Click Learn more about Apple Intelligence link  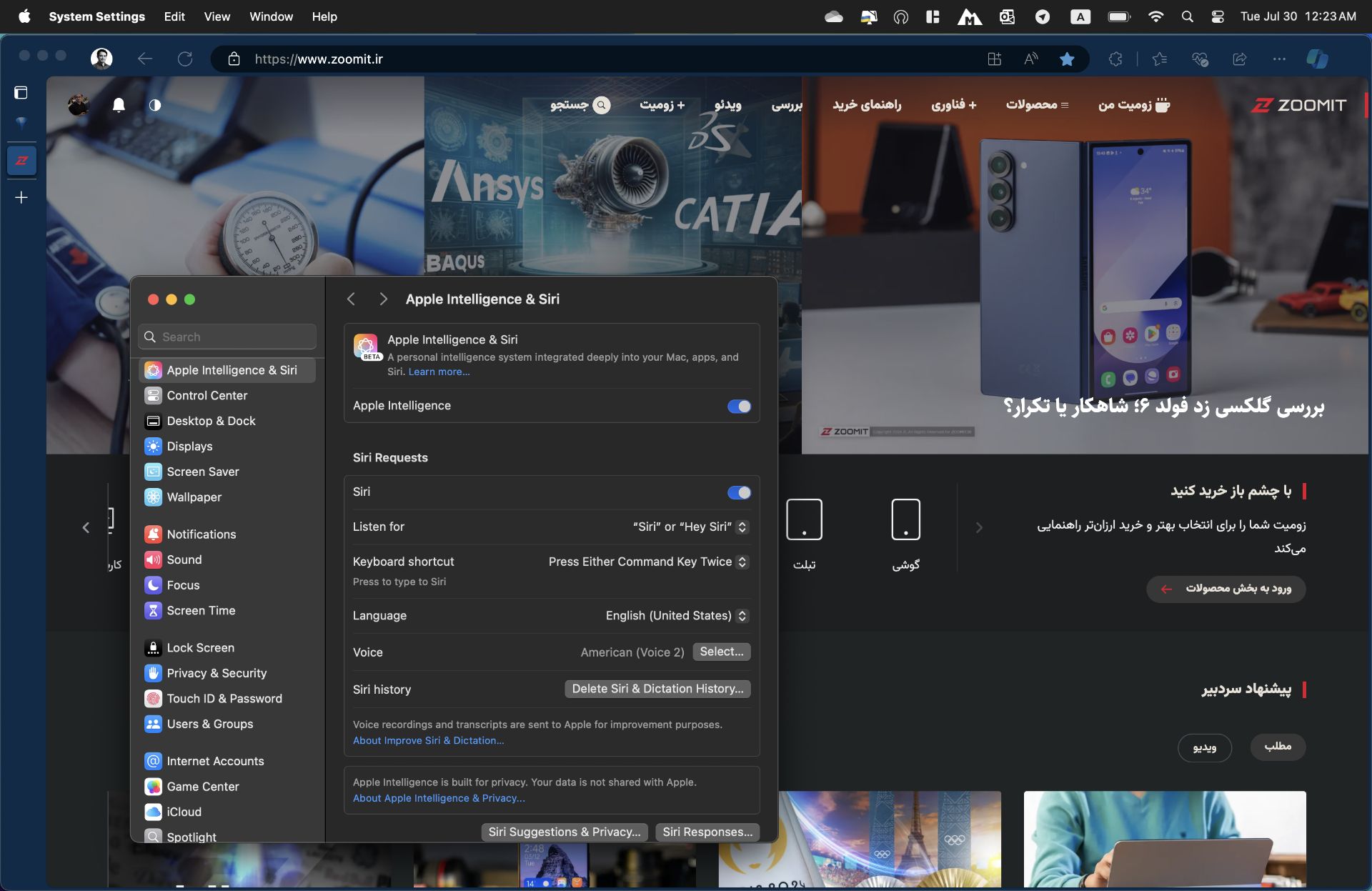(439, 371)
